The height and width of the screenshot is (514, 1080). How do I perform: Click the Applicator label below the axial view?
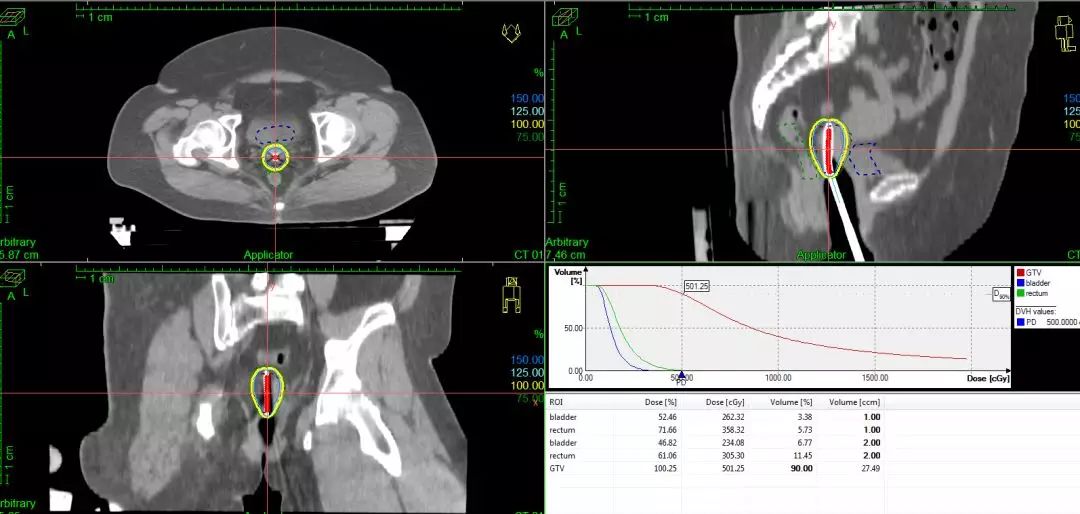[x=268, y=255]
